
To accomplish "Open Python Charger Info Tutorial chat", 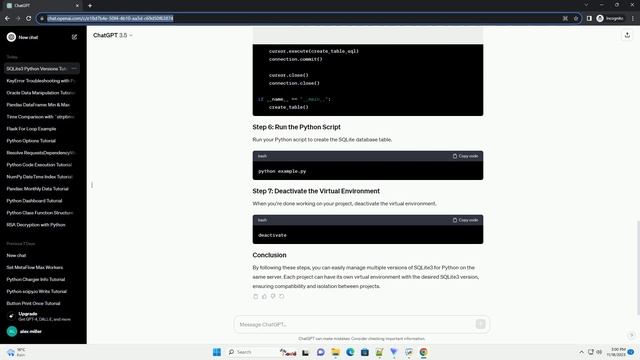I will click(42, 280).
